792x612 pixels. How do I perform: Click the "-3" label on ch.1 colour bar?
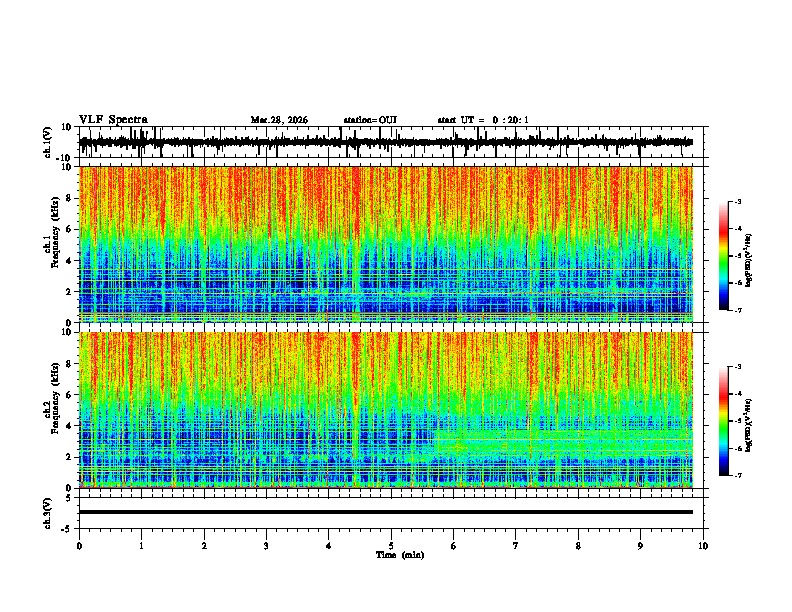[738, 201]
